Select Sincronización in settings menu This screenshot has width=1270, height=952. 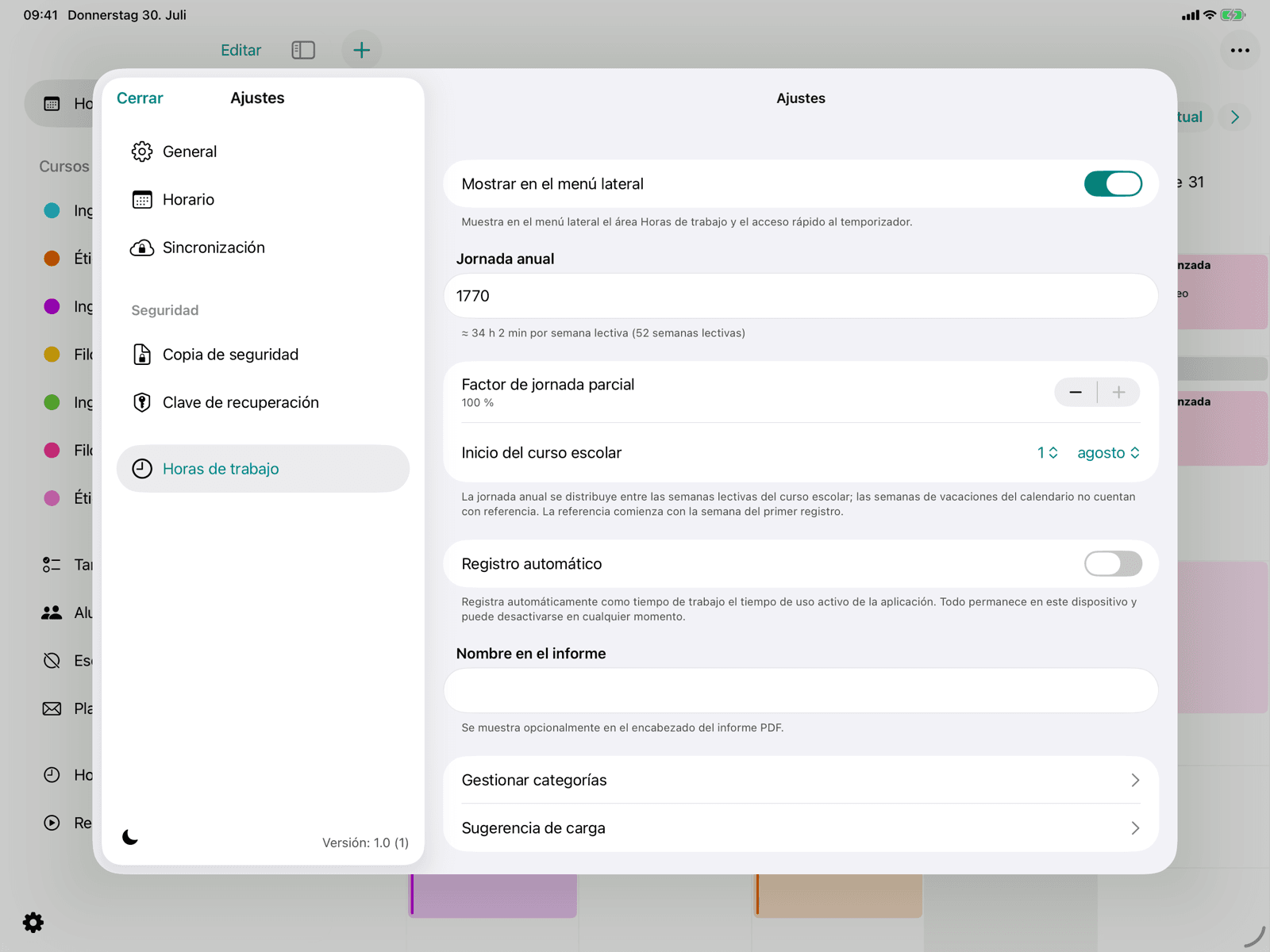tap(263, 248)
